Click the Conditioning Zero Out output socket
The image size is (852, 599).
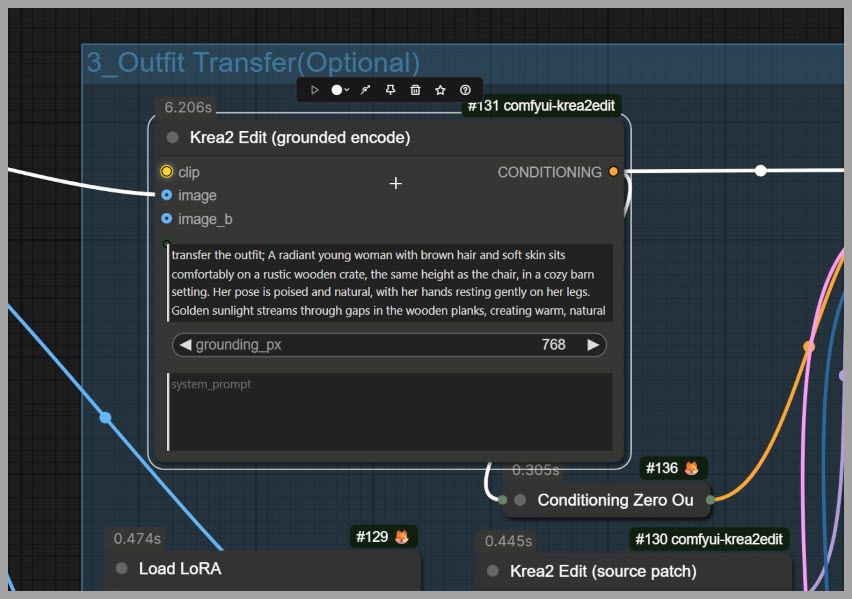pyautogui.click(x=710, y=500)
